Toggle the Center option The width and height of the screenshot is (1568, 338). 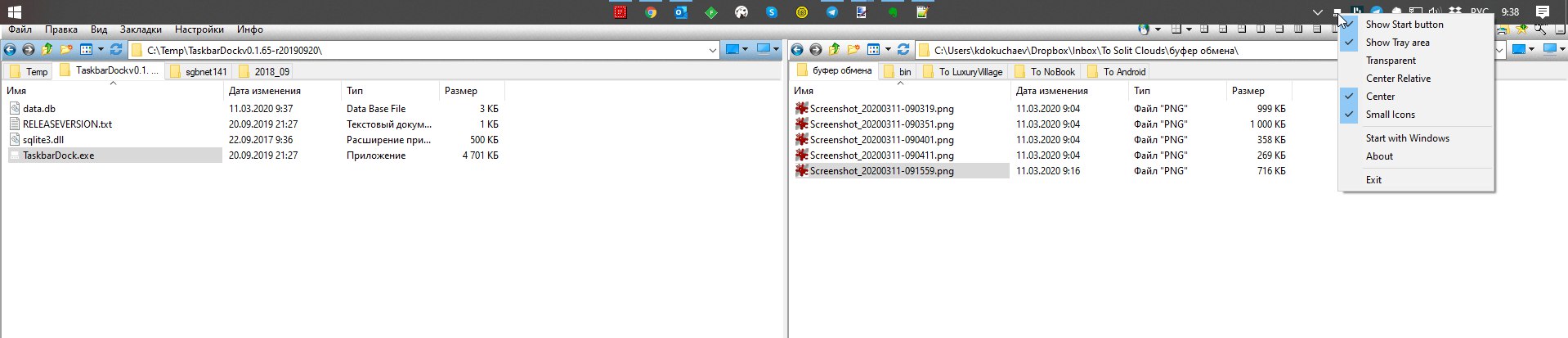point(1416,97)
